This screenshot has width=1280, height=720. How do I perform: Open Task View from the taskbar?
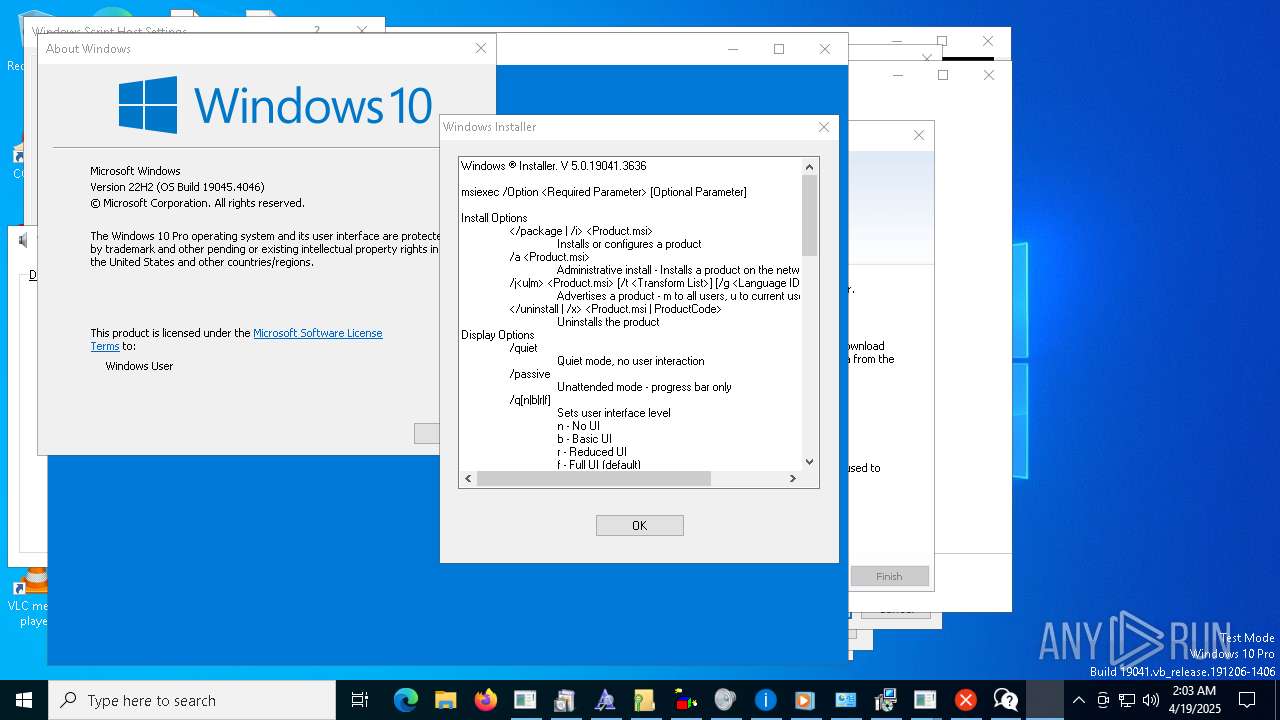360,700
